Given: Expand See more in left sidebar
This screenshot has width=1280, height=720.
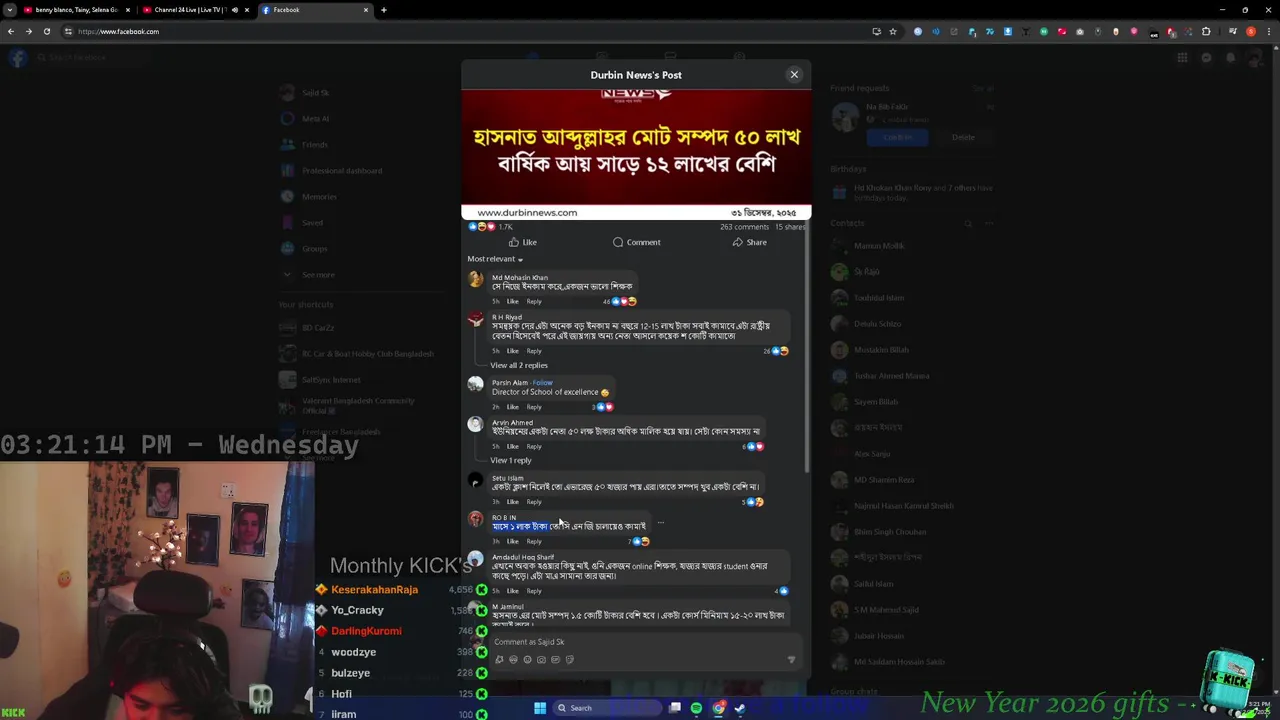Looking at the screenshot, I should 318,274.
